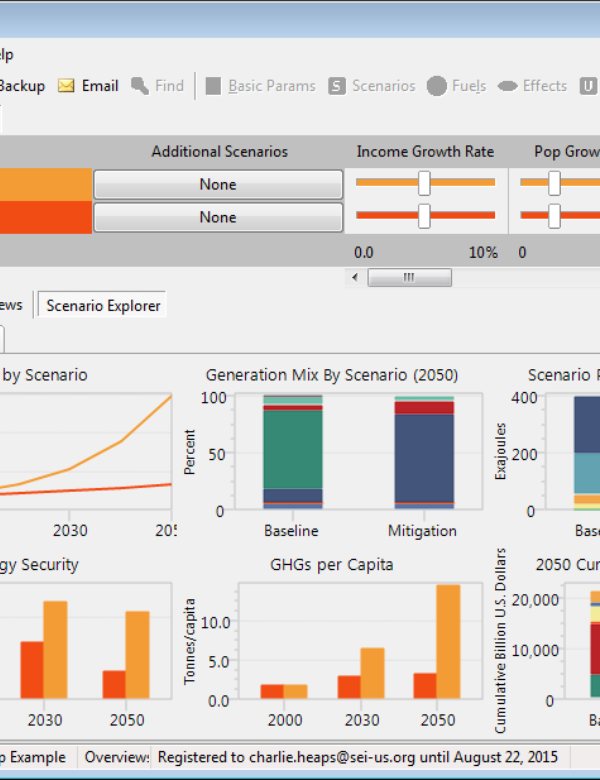Open the bottom Additional Scenarios None selector
The width and height of the screenshot is (600, 780).
coord(218,217)
